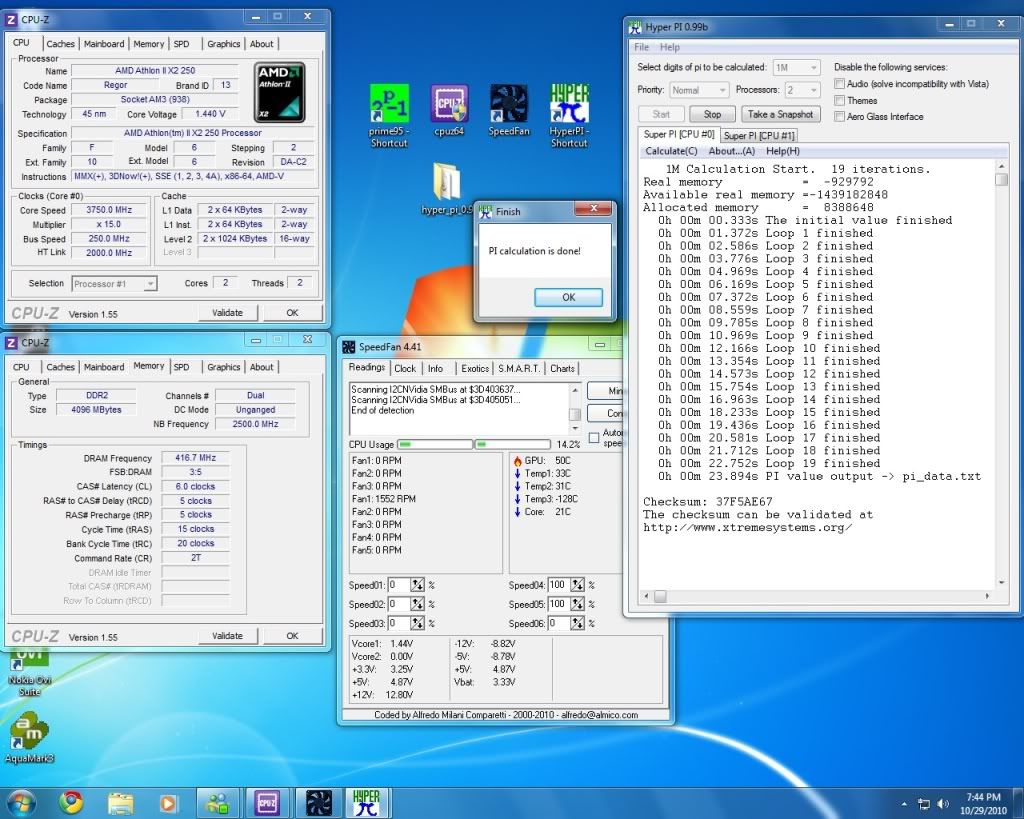Open SpeedFan S.M.A.R.T. tab
Screen dimensions: 1024x819
[x=519, y=368]
